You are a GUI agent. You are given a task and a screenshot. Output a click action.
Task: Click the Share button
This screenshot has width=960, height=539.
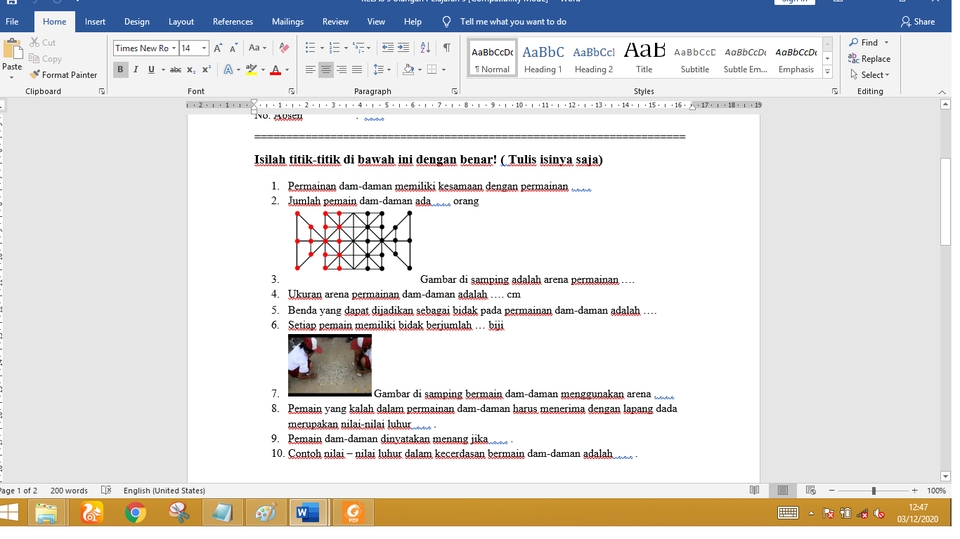[918, 21]
